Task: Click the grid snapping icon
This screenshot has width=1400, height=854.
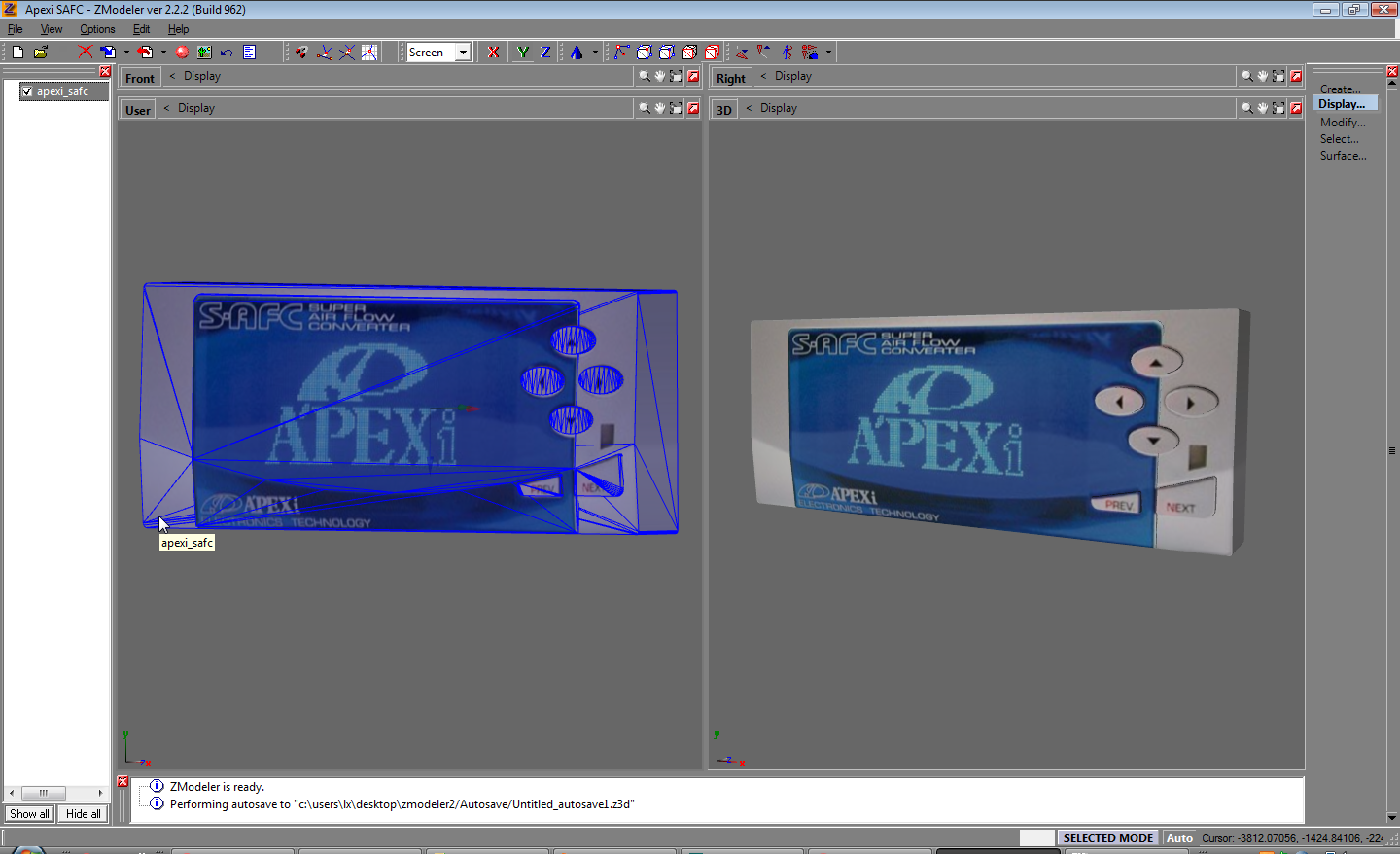Action: coord(369,52)
